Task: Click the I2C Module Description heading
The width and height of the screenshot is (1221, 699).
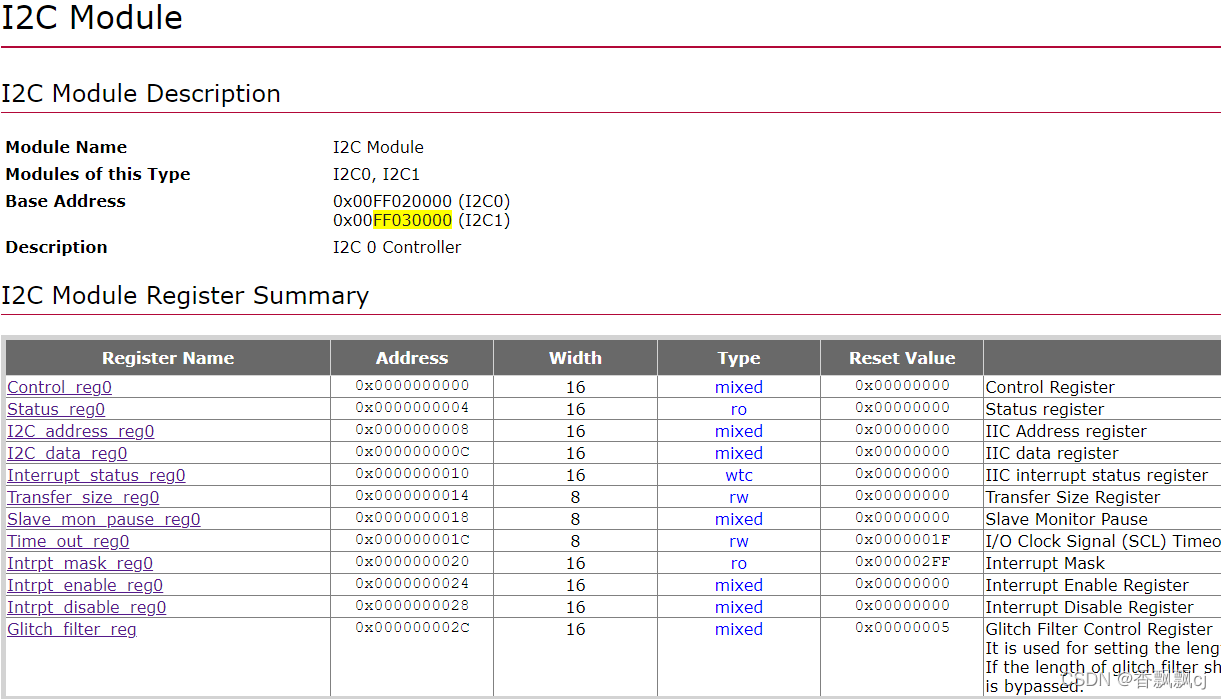Action: click(142, 94)
